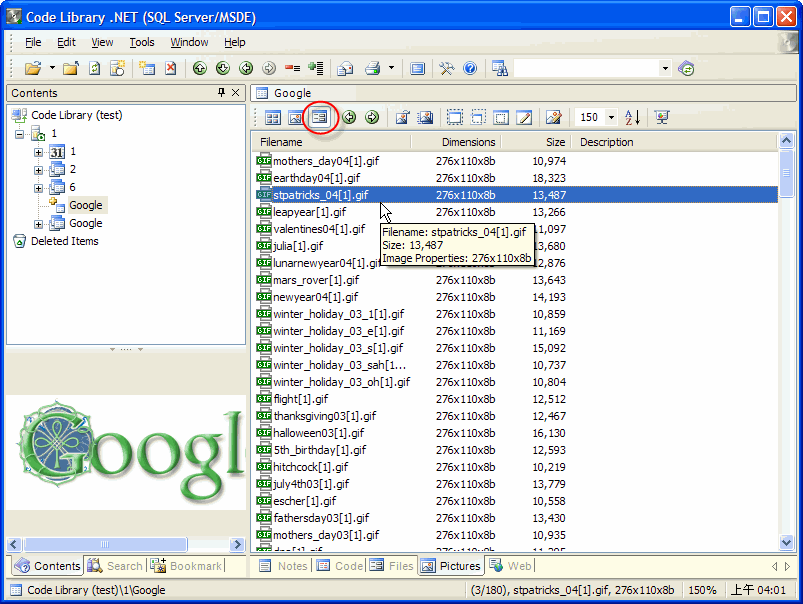The width and height of the screenshot is (803, 604).
Task: Click the red X delete icon
Action: pyautogui.click(x=171, y=68)
